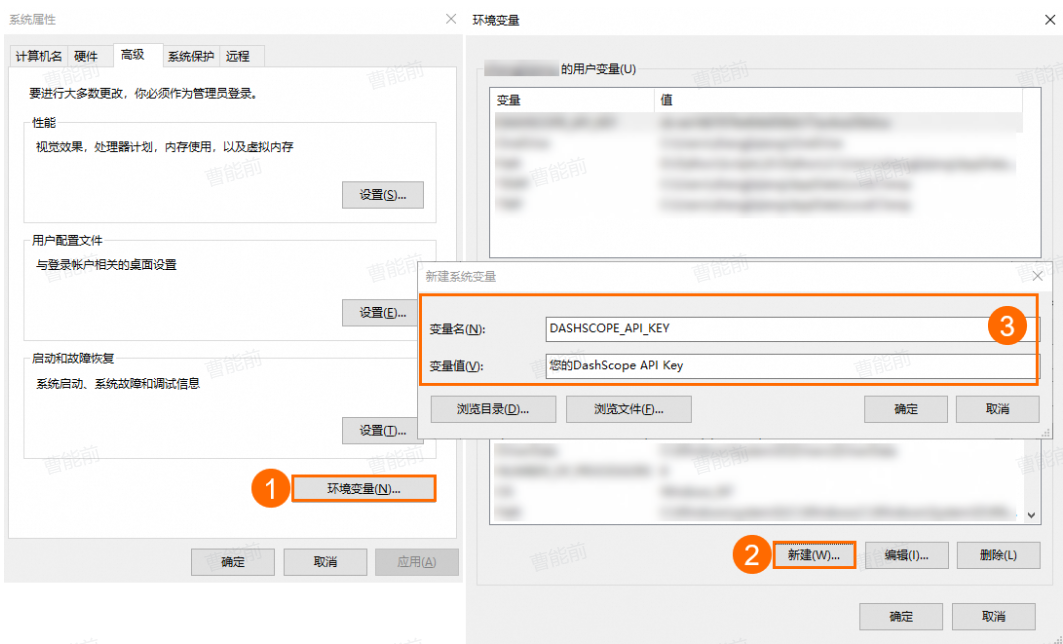Image resolution: width=1063 pixels, height=644 pixels.
Task: Close the 环境变量 window
Action: (x=1049, y=20)
